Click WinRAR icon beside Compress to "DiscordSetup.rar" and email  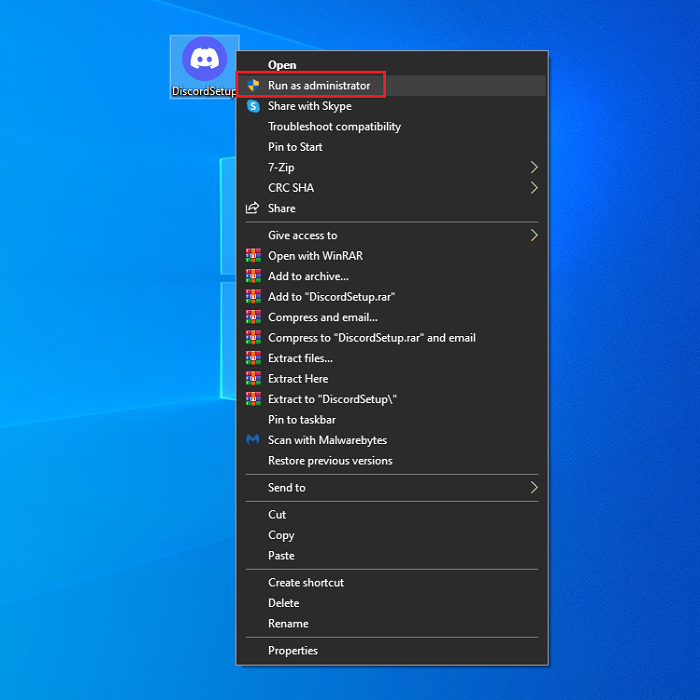tap(253, 338)
